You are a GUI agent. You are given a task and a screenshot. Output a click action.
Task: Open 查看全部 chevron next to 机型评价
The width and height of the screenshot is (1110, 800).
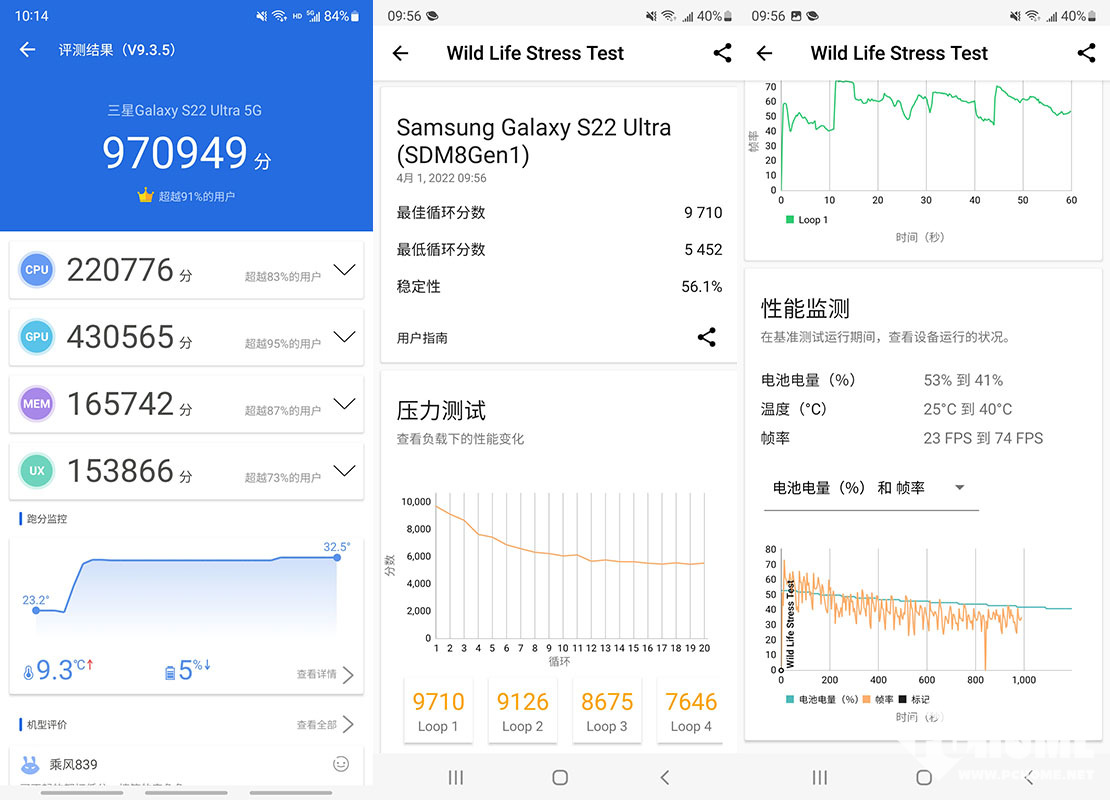click(348, 724)
